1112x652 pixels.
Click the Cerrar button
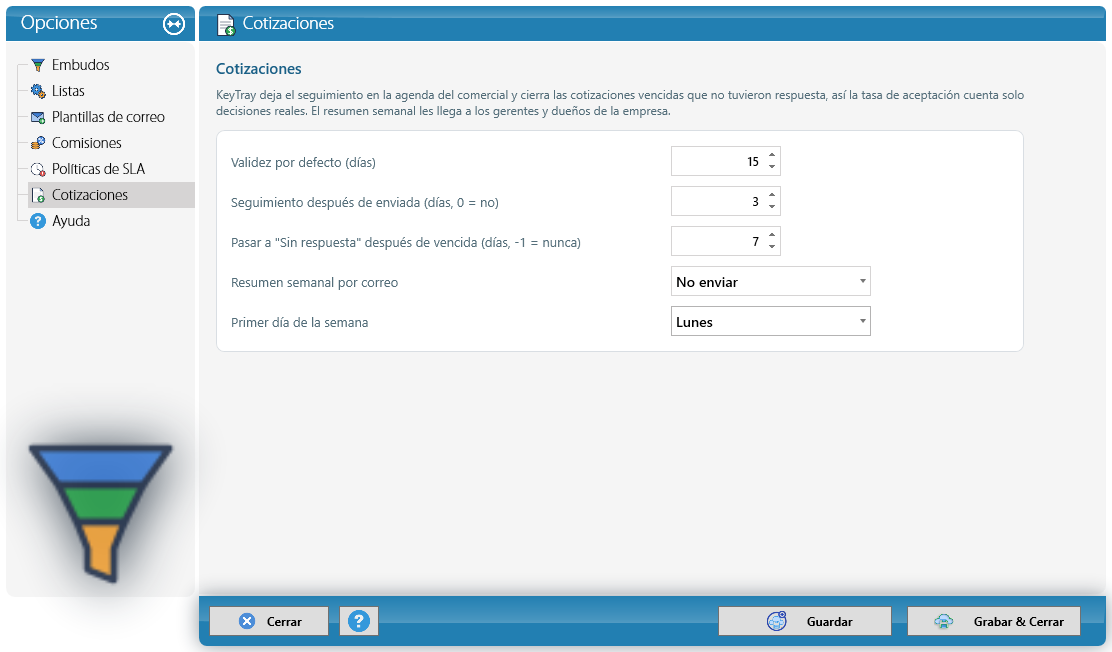click(x=269, y=621)
